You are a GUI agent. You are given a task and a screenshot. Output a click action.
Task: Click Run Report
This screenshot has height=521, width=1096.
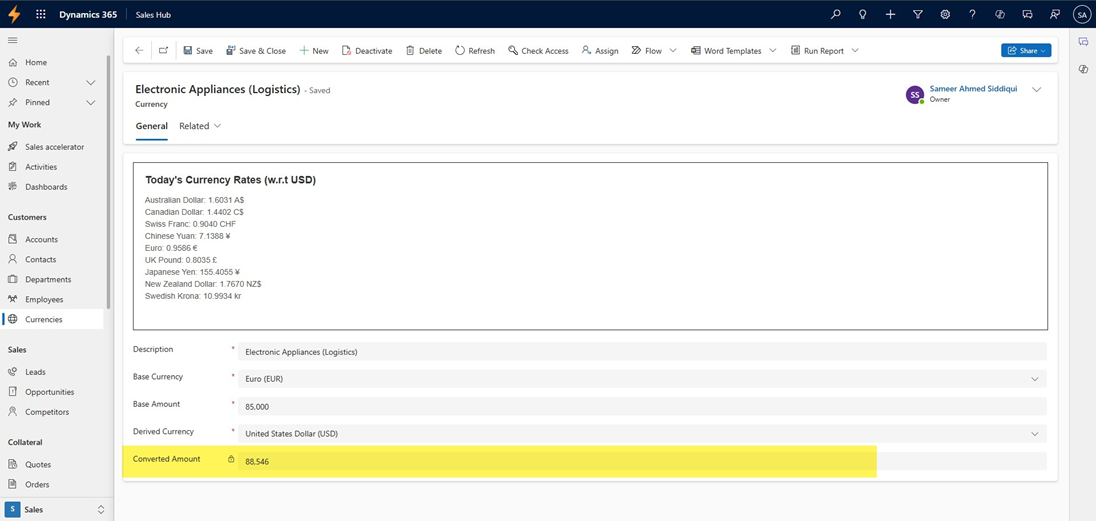click(817, 51)
